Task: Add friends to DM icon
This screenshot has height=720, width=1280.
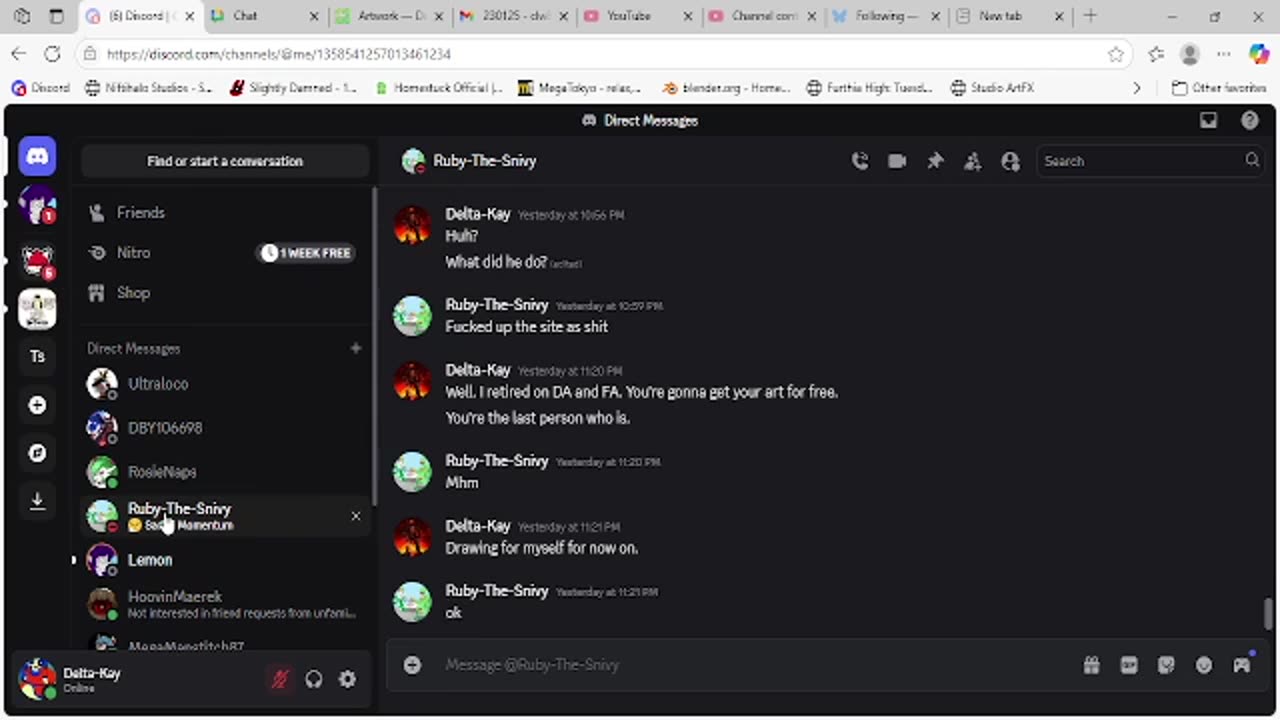Action: (x=972, y=161)
